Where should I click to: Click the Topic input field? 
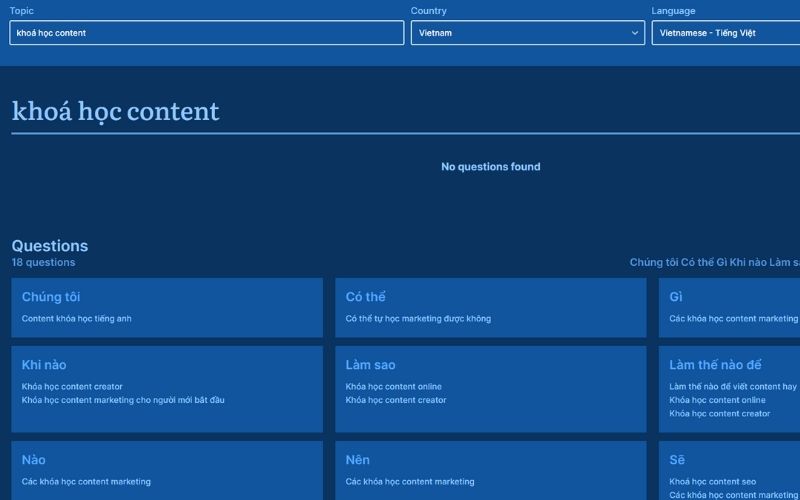[206, 33]
